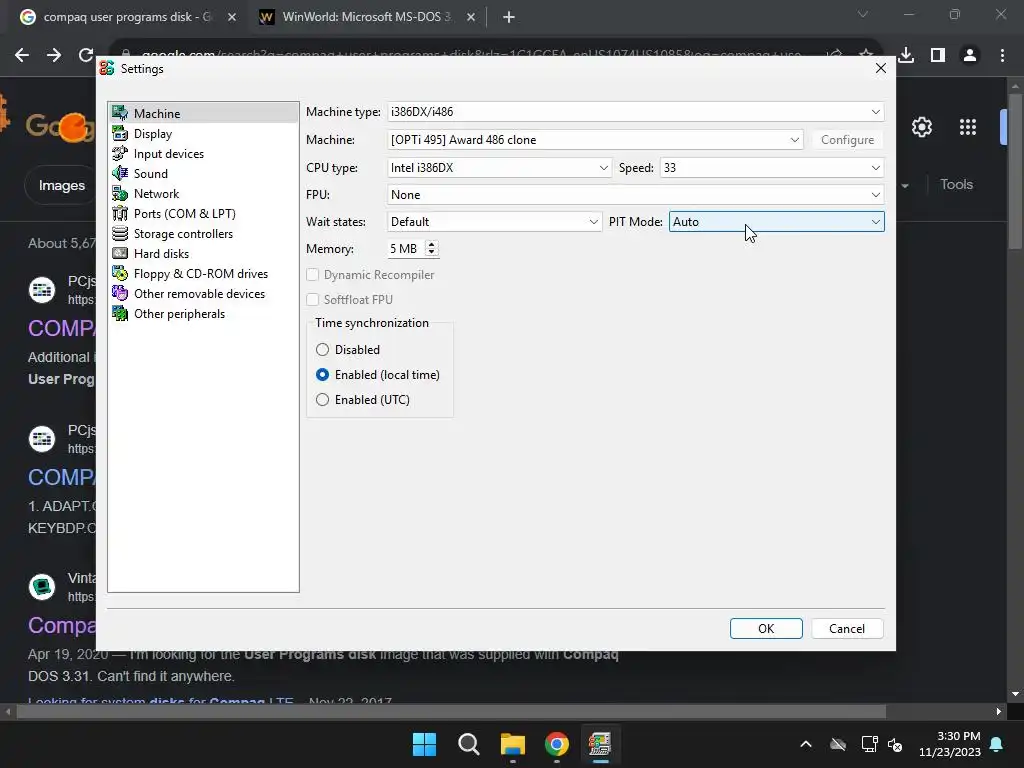Image resolution: width=1024 pixels, height=768 pixels.
Task: Click the 86Box Settings title icon
Action: pos(107,69)
